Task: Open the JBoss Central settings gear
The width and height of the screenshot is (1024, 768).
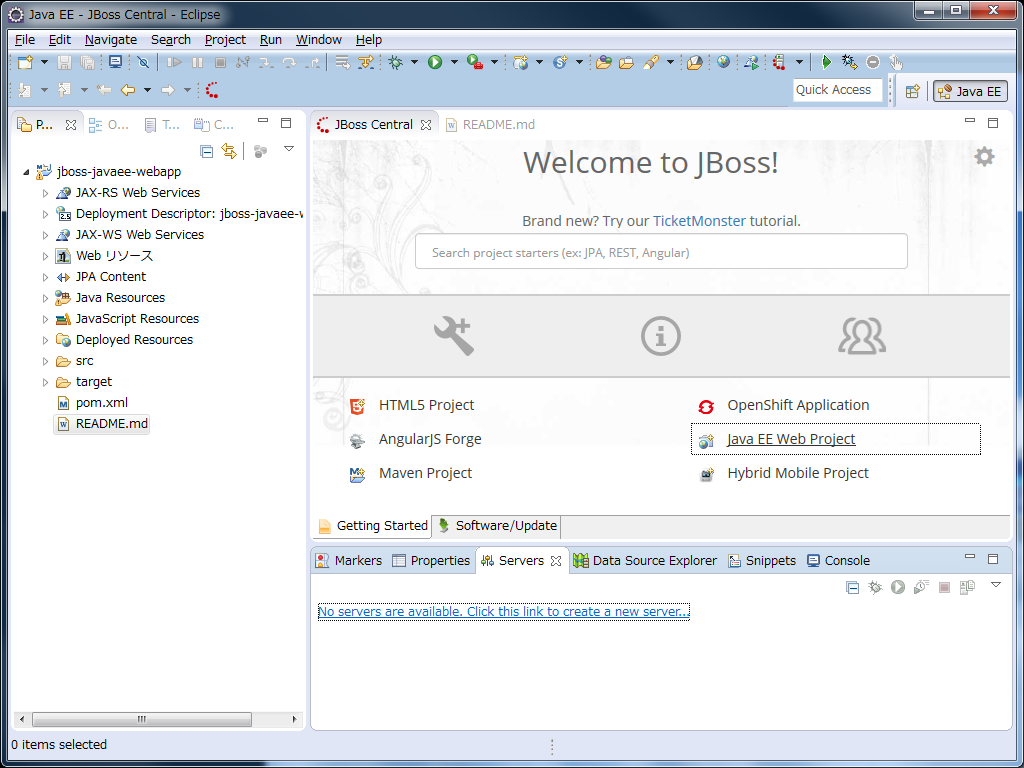Action: coord(983,156)
